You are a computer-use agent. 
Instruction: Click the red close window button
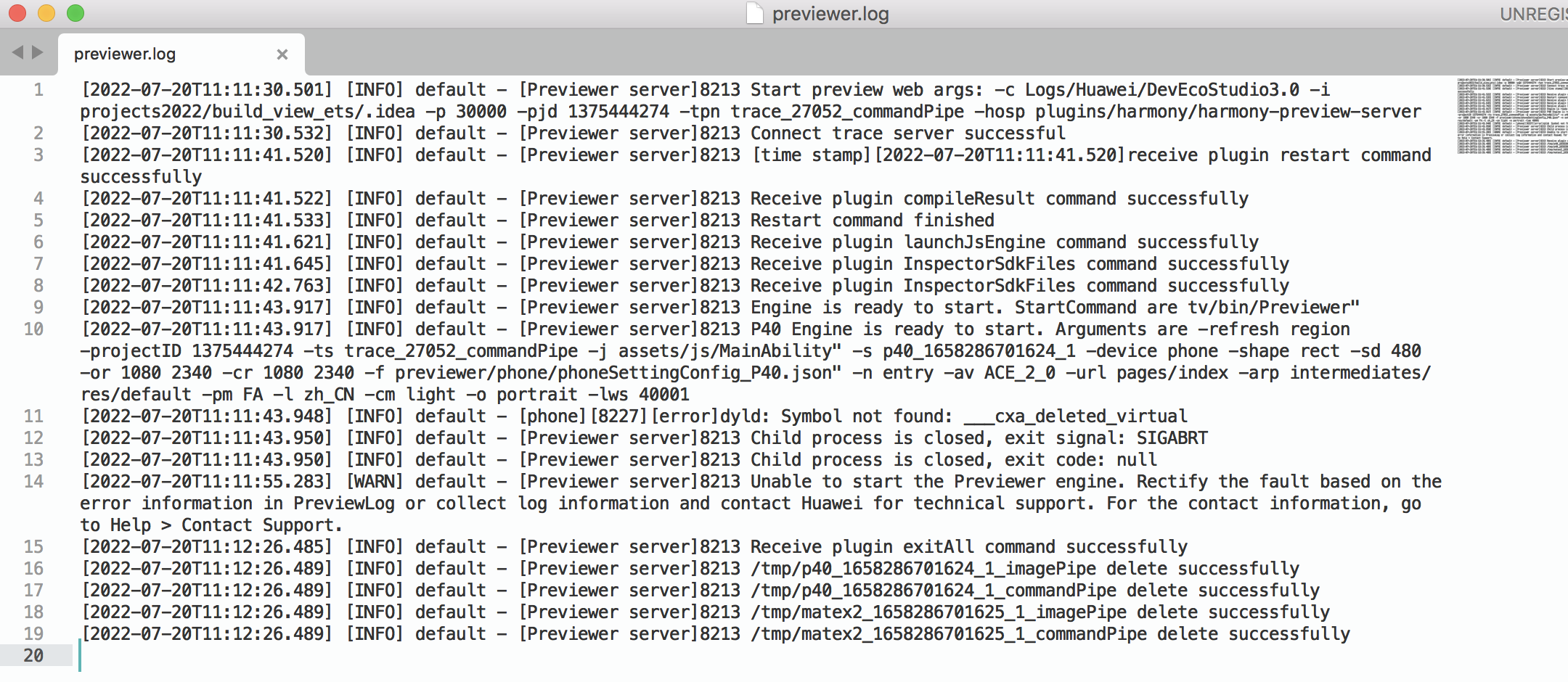[x=17, y=13]
